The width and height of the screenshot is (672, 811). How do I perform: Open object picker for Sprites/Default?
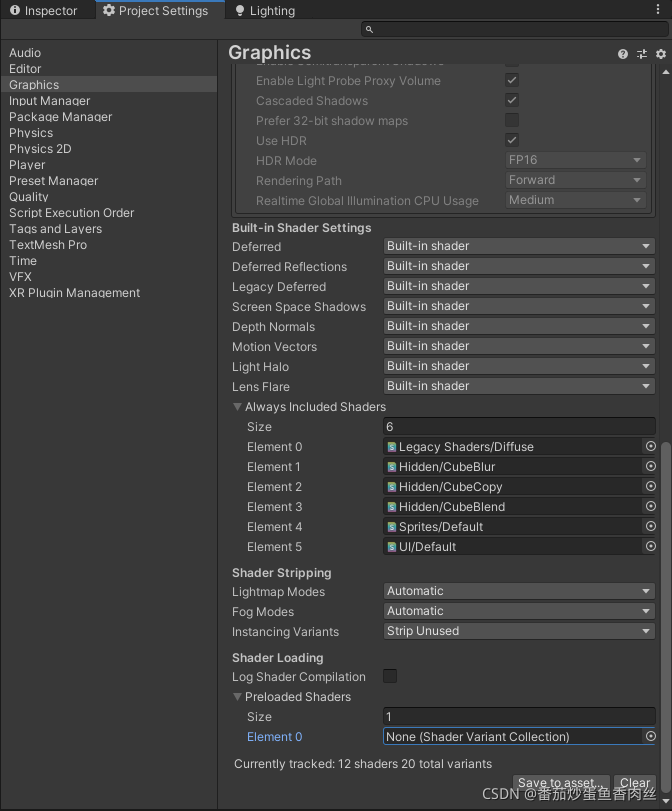(651, 526)
